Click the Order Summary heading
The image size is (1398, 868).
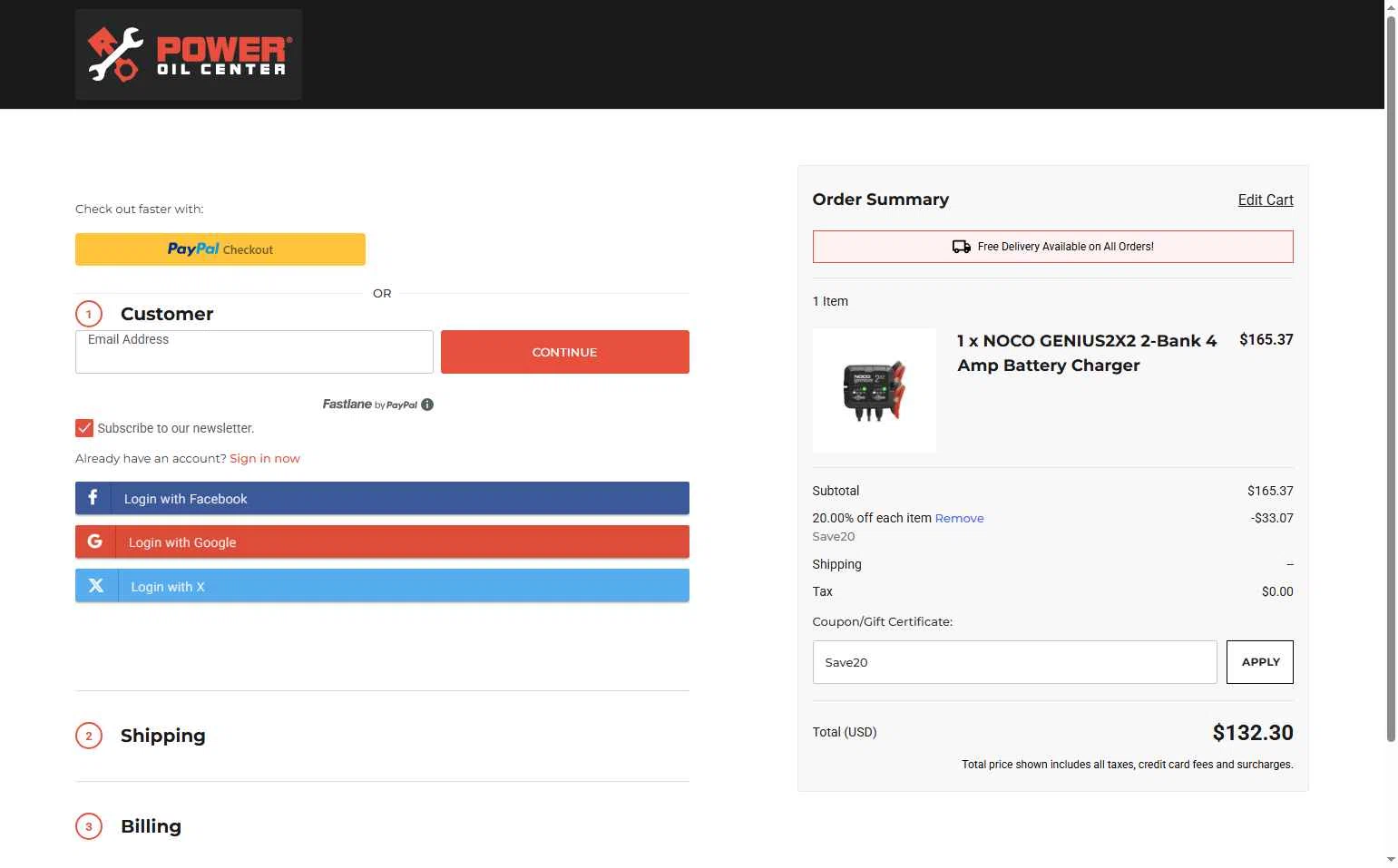click(x=881, y=200)
